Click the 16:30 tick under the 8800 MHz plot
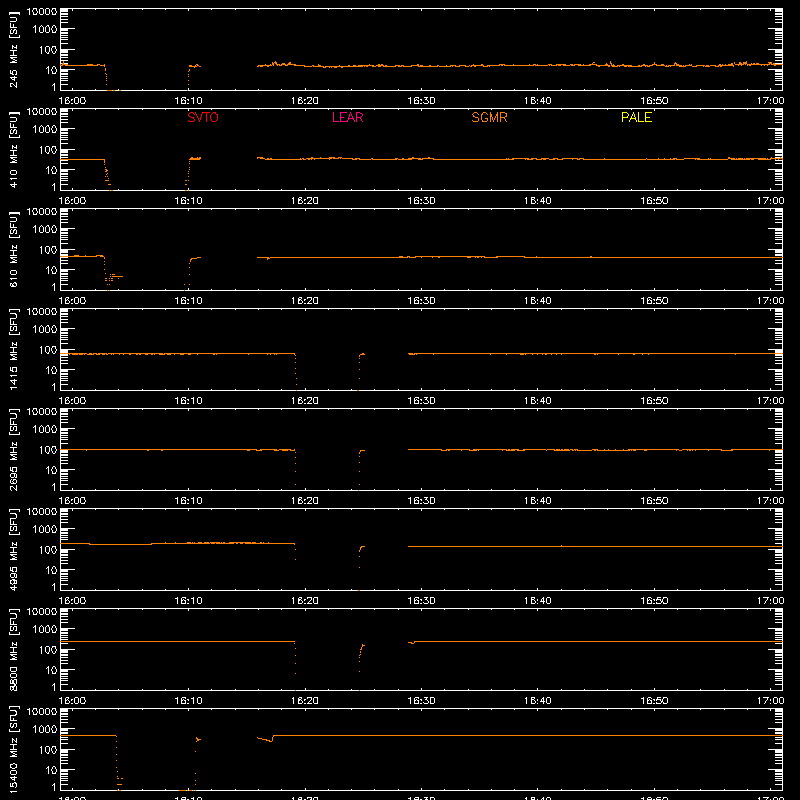This screenshot has width=800, height=800. pos(421,701)
